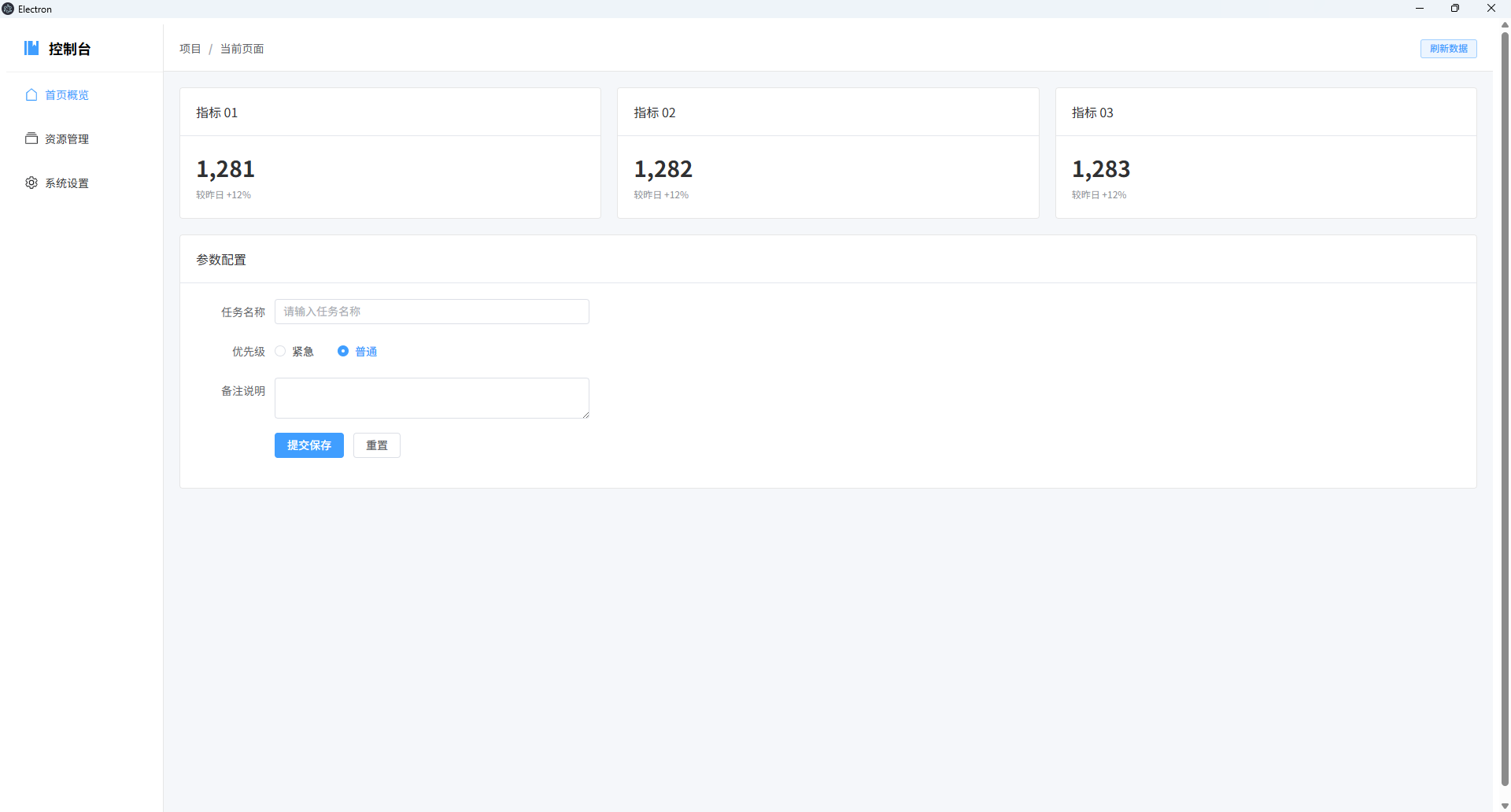1511x812 pixels.
Task: Focus the 任务名称 input field
Action: tap(431, 312)
